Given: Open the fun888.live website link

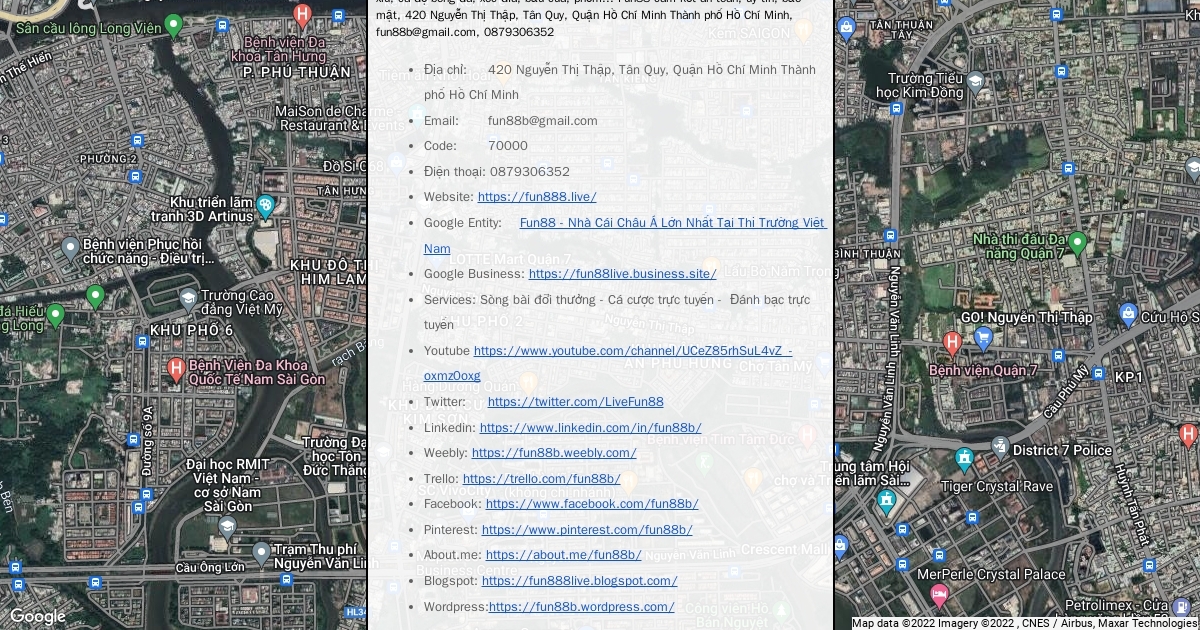Looking at the screenshot, I should pyautogui.click(x=537, y=197).
